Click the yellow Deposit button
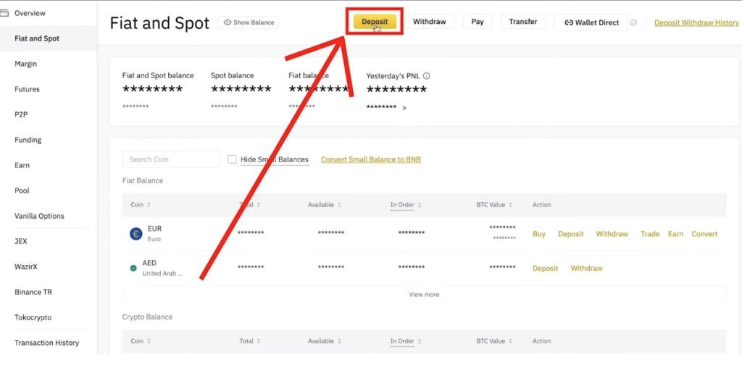This screenshot has height=369, width=744. click(x=374, y=21)
